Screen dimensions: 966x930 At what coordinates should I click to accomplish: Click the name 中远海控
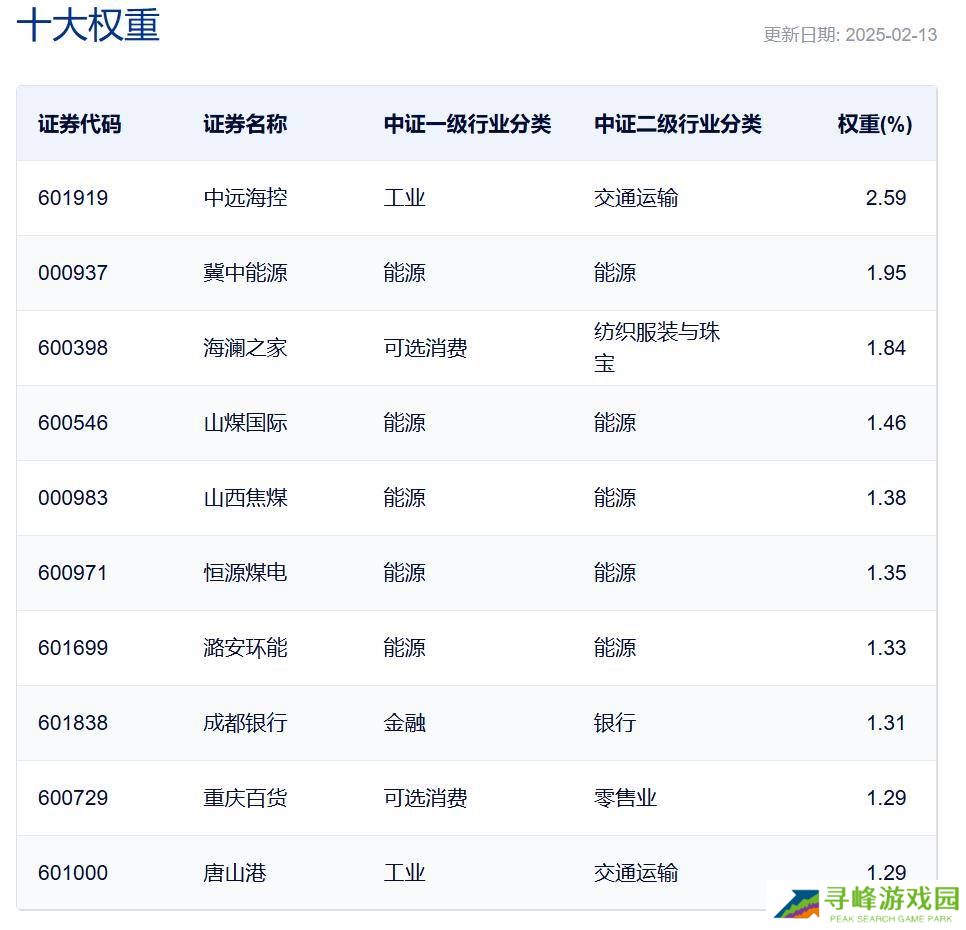tap(245, 198)
